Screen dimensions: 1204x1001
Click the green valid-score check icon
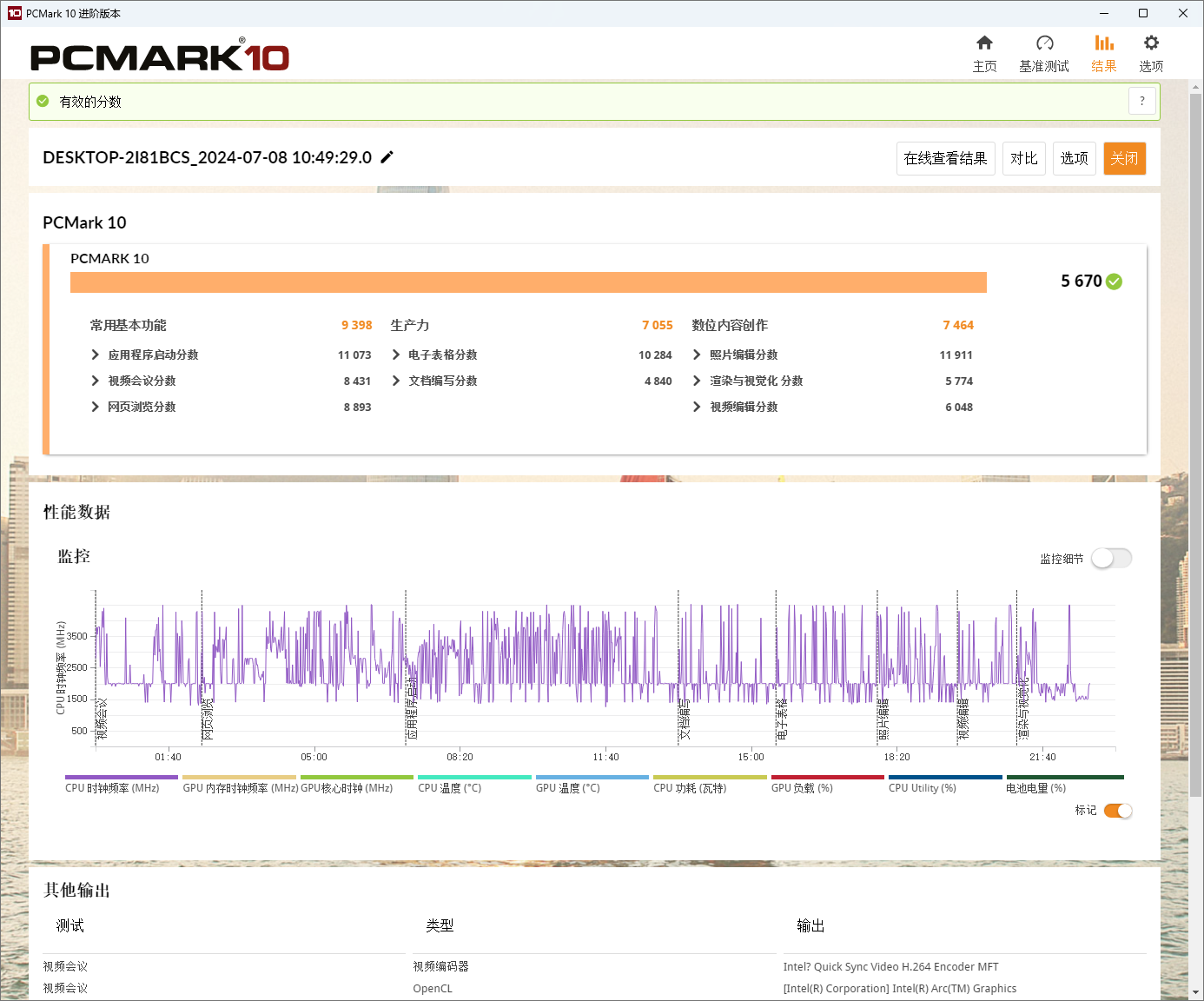click(x=43, y=101)
